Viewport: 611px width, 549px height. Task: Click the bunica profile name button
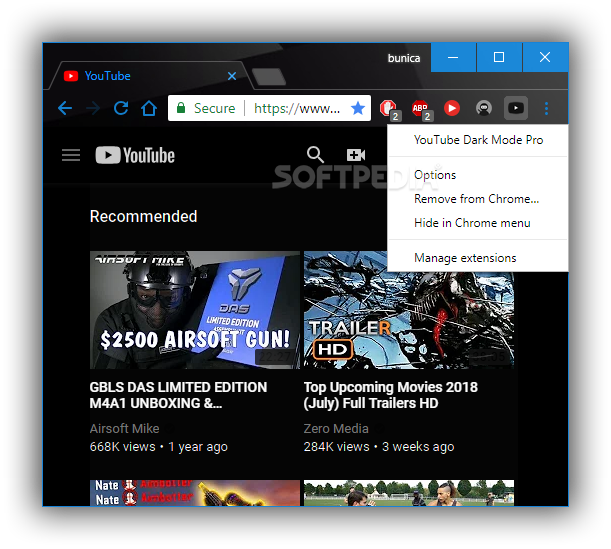pos(404,58)
